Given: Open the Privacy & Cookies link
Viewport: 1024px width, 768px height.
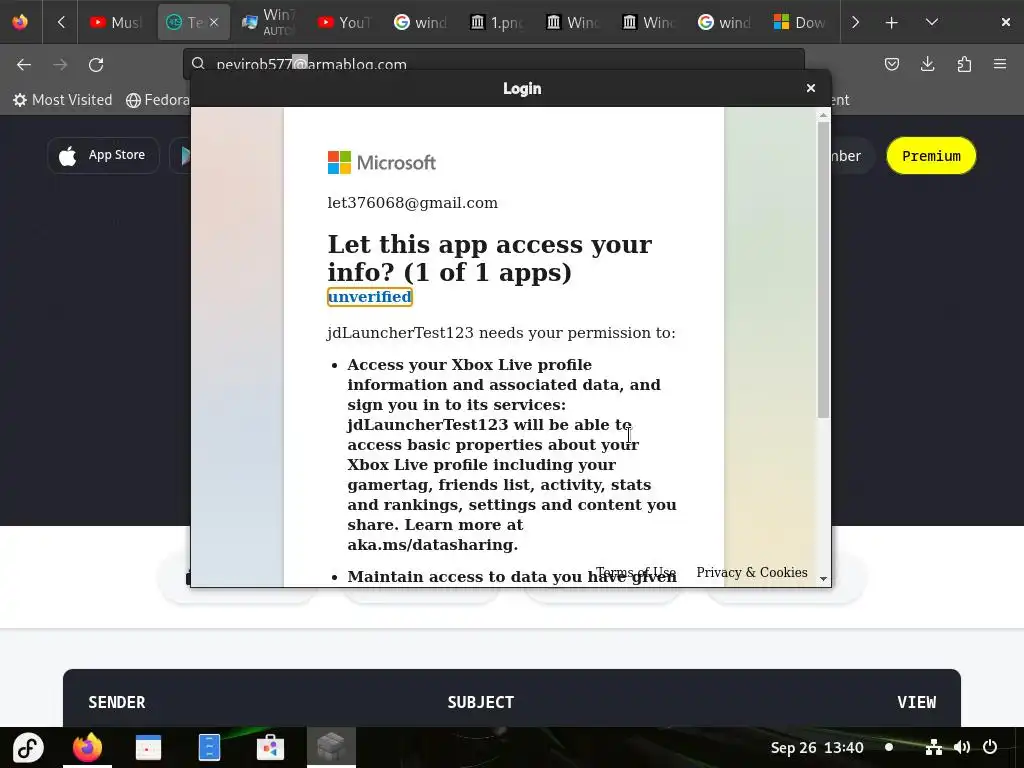Looking at the screenshot, I should (752, 573).
